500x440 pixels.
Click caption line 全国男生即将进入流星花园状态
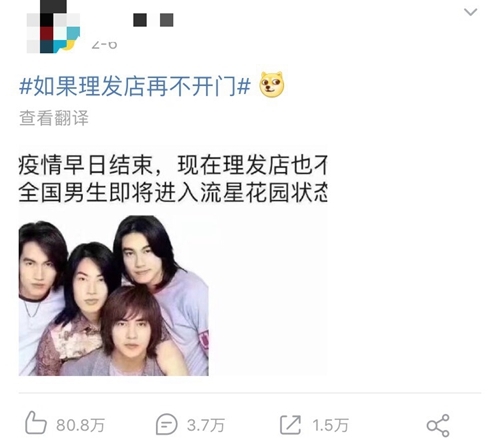173,193
